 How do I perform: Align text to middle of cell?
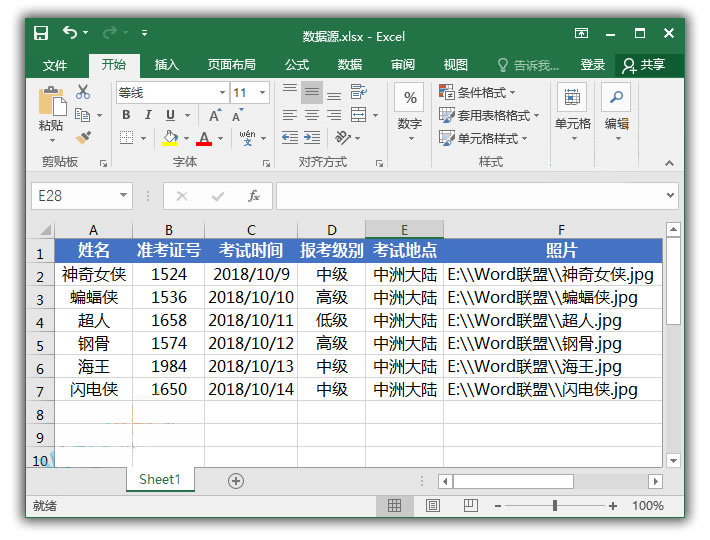pyautogui.click(x=312, y=92)
